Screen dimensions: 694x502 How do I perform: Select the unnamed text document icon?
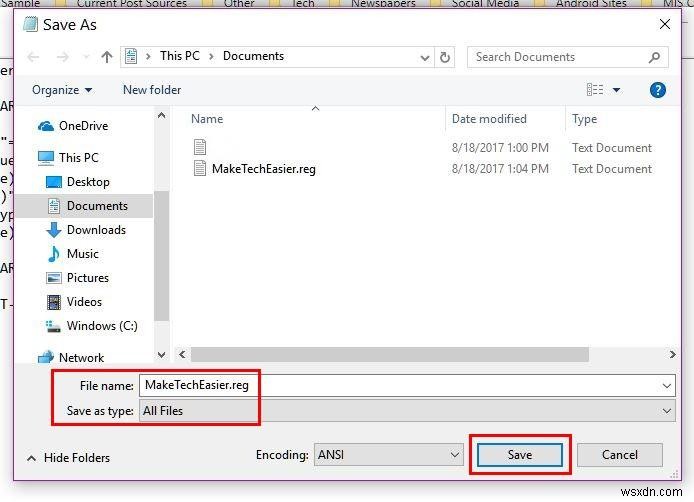[200, 147]
